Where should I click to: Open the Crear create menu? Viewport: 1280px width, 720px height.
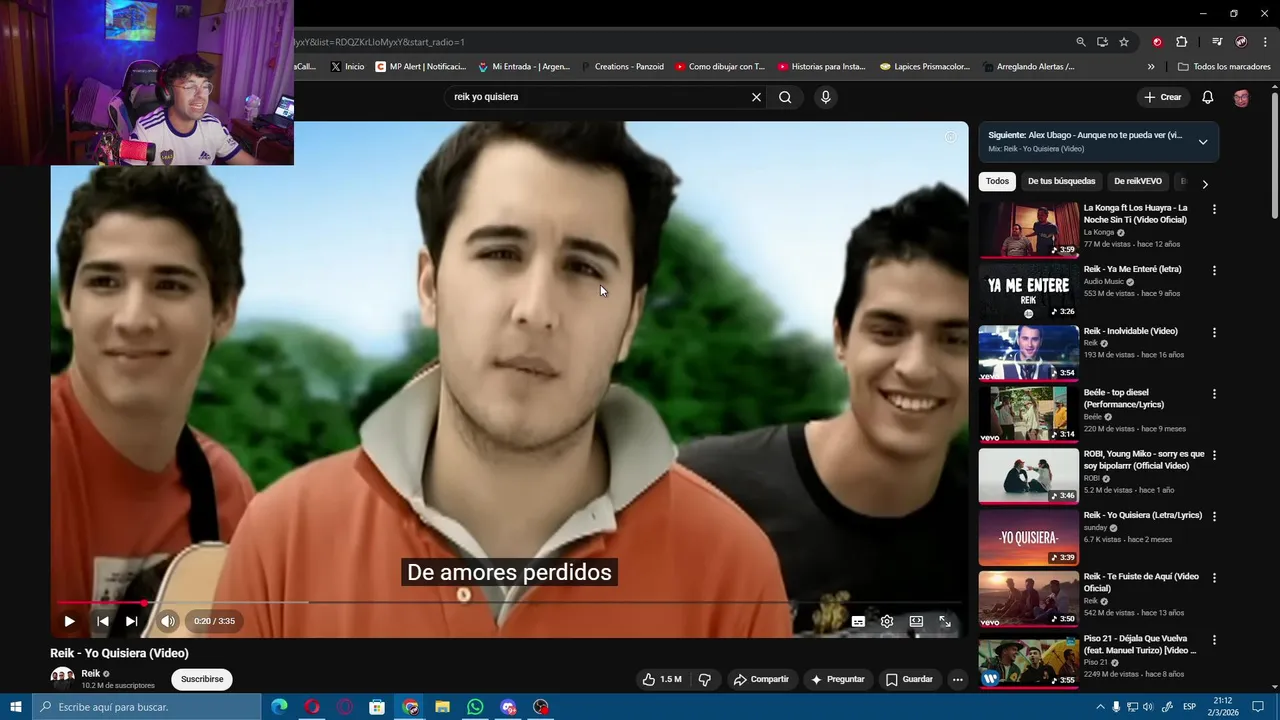pos(1163,97)
